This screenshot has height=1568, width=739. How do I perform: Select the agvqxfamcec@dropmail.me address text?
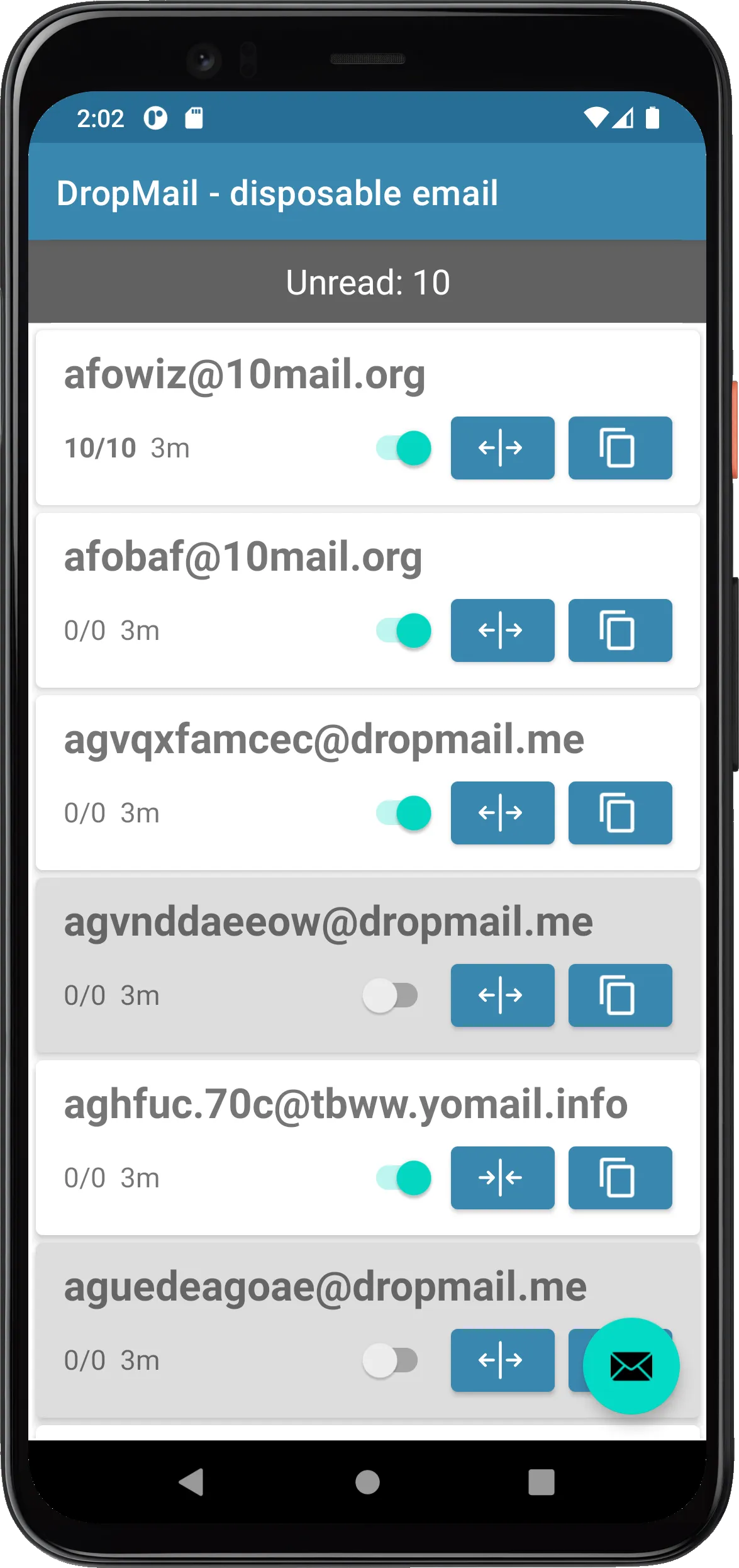324,739
